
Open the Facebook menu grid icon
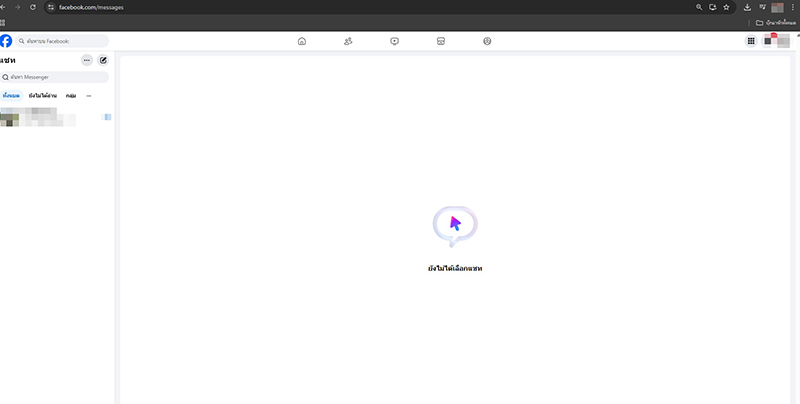click(751, 41)
